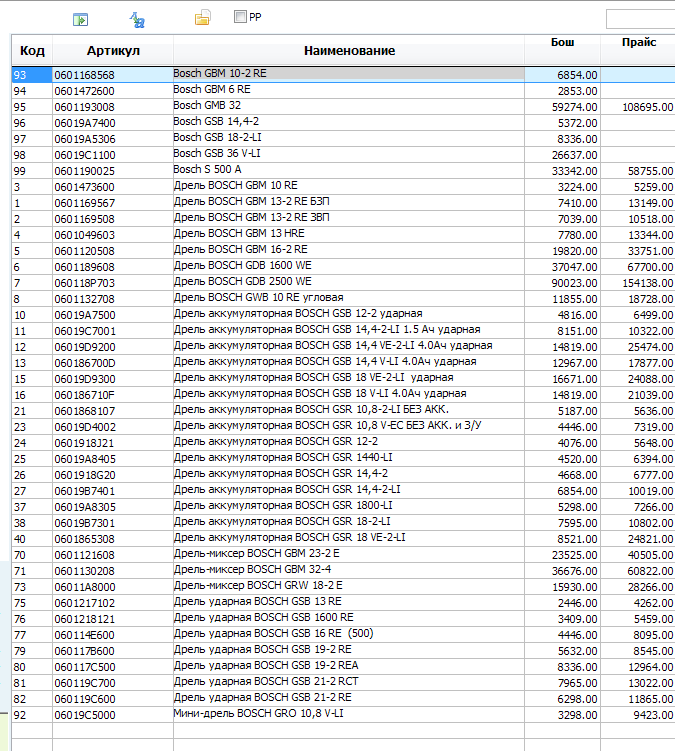The image size is (675, 751).
Task: Select row GSR 10,8 V-EC БЕЗ АКК. и З/У
Action: pos(343,427)
